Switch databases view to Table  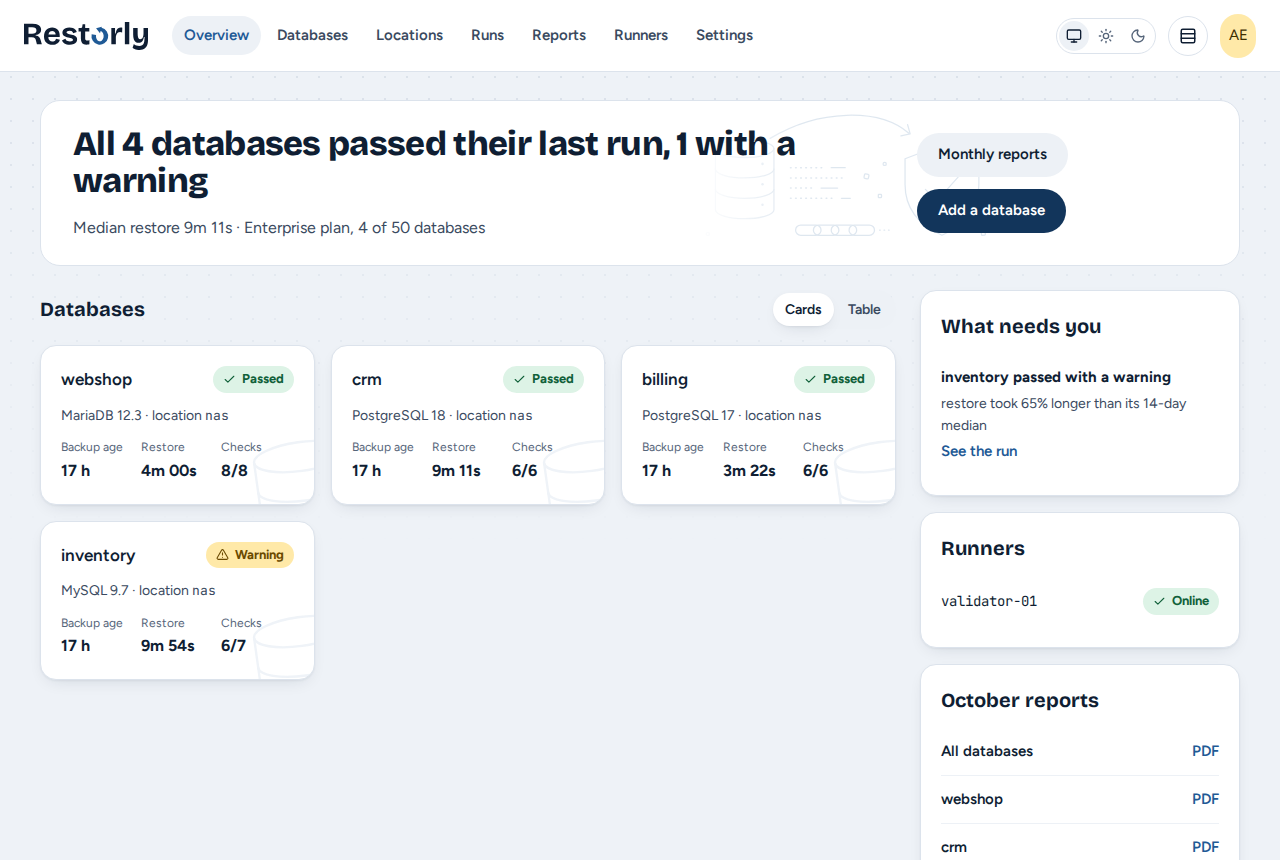(x=864, y=310)
